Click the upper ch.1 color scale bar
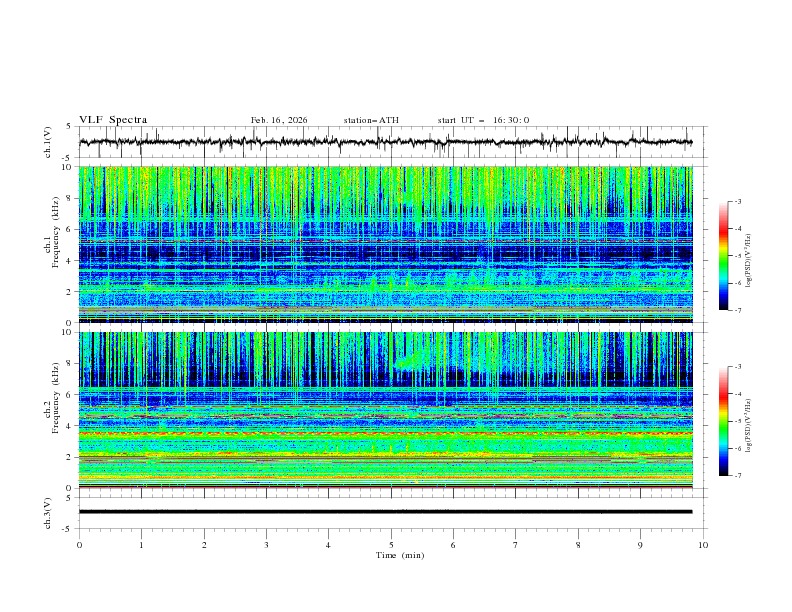The width and height of the screenshot is (792, 612). click(x=723, y=255)
